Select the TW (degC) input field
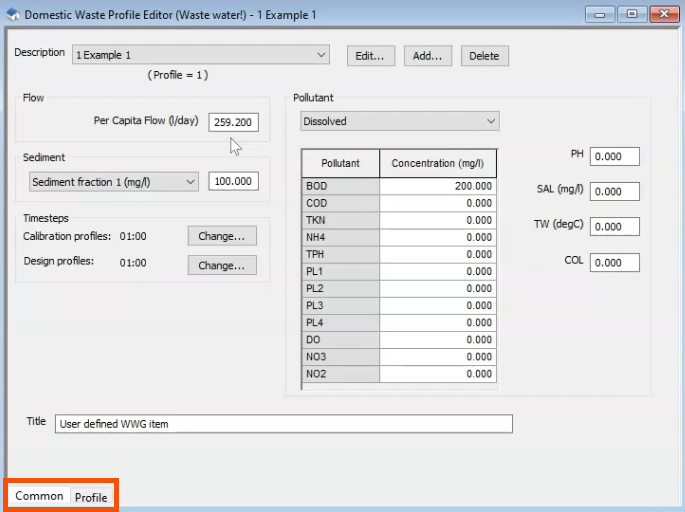685x512 pixels. (x=615, y=227)
